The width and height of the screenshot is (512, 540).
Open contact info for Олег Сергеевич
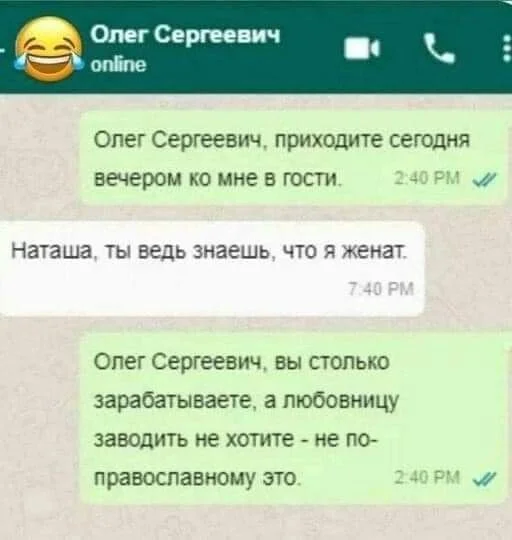(186, 35)
